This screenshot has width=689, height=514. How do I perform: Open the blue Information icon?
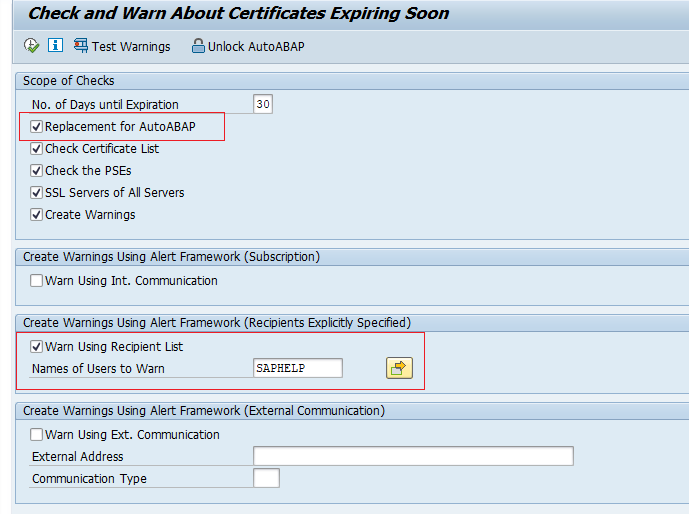click(55, 46)
